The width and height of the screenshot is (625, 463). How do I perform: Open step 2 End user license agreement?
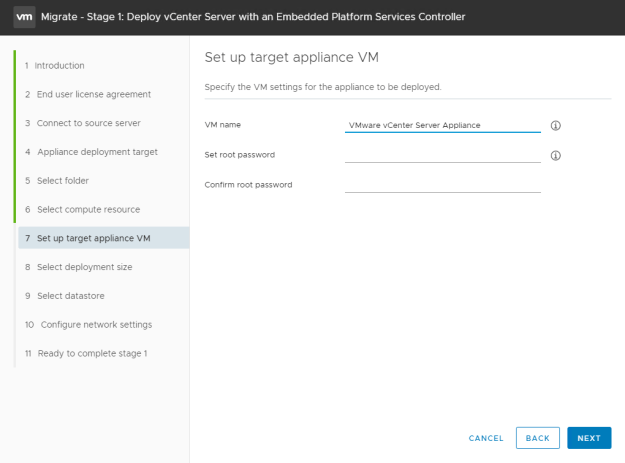pos(88,94)
